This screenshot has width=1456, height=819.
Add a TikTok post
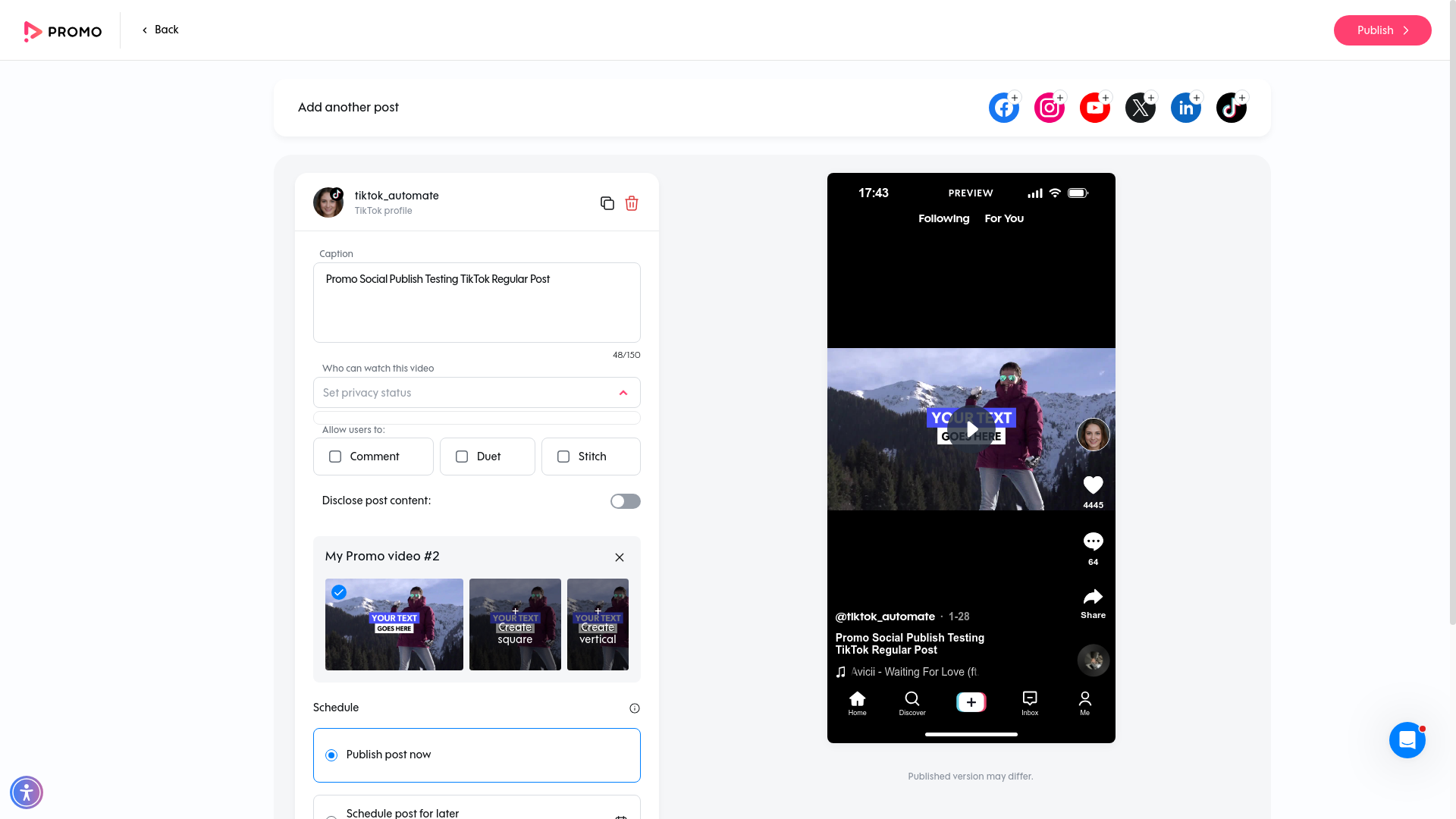coord(1232,108)
